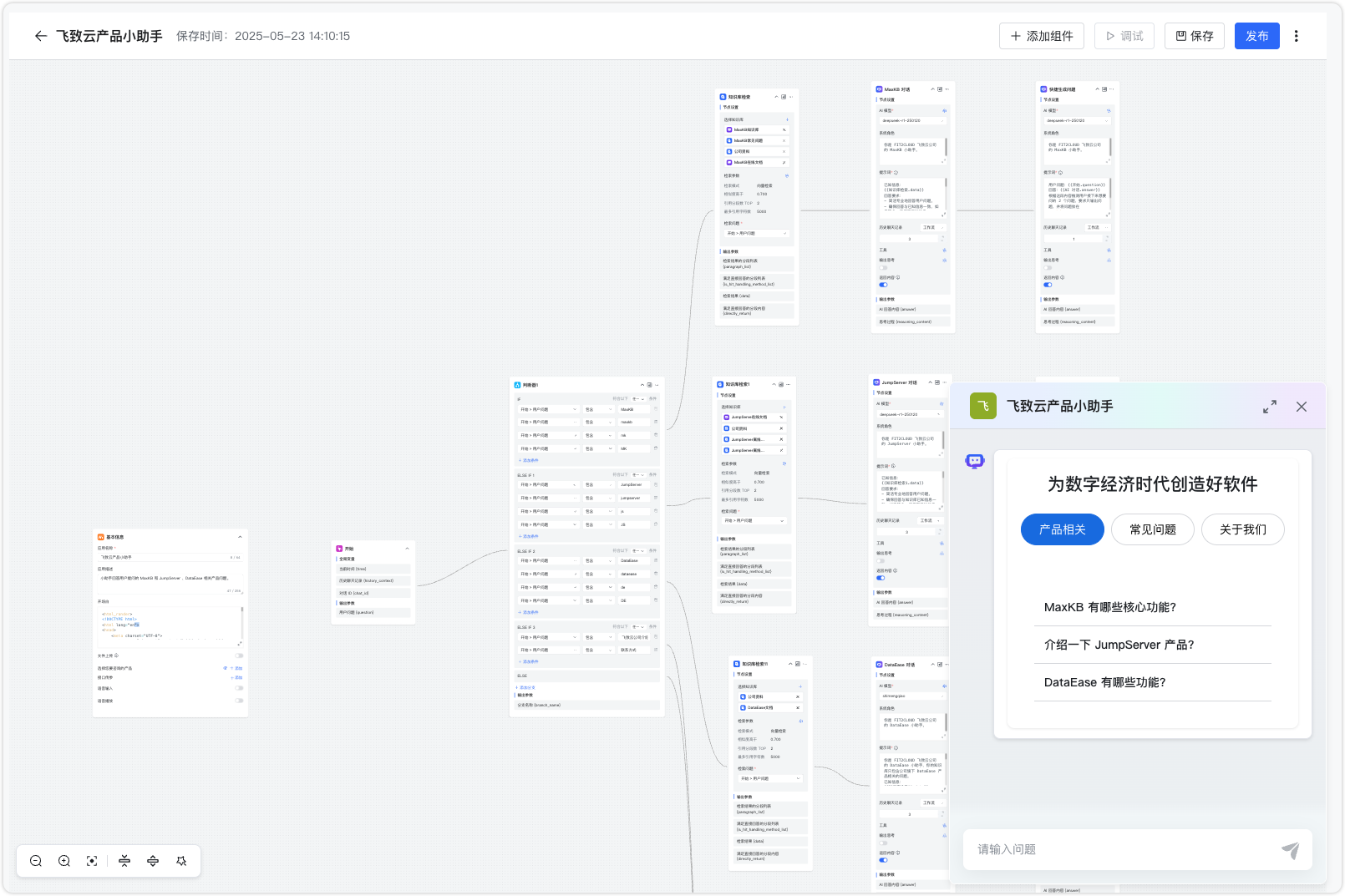The image size is (1345, 896).
Task: Open panel icon on MaxKB 对话 node header
Action: 940,89
